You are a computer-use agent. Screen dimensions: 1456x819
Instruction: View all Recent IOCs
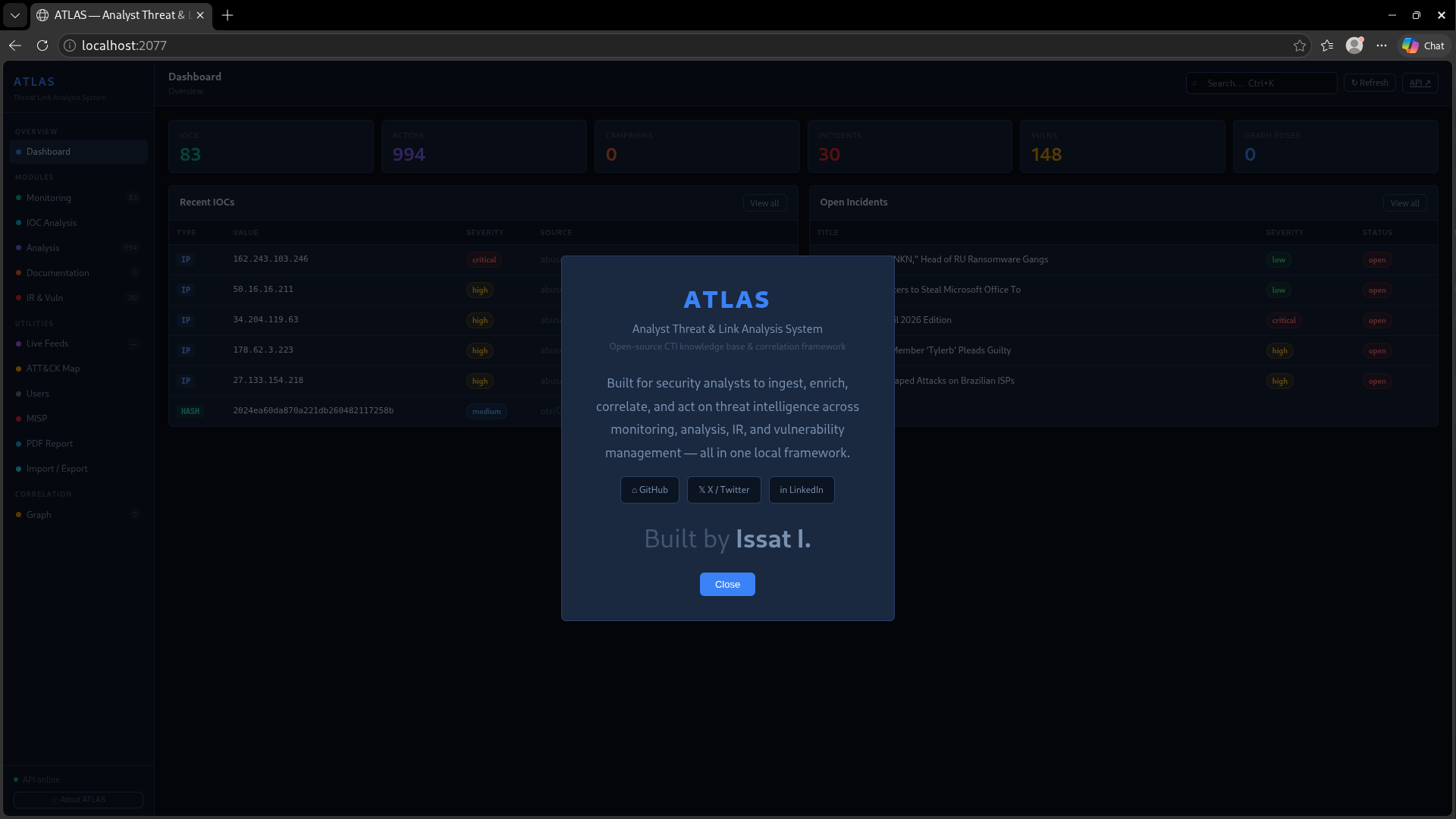(764, 203)
